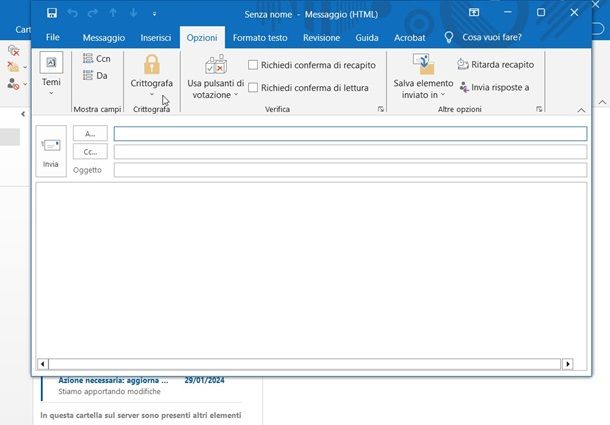Show the Da field

(95, 76)
